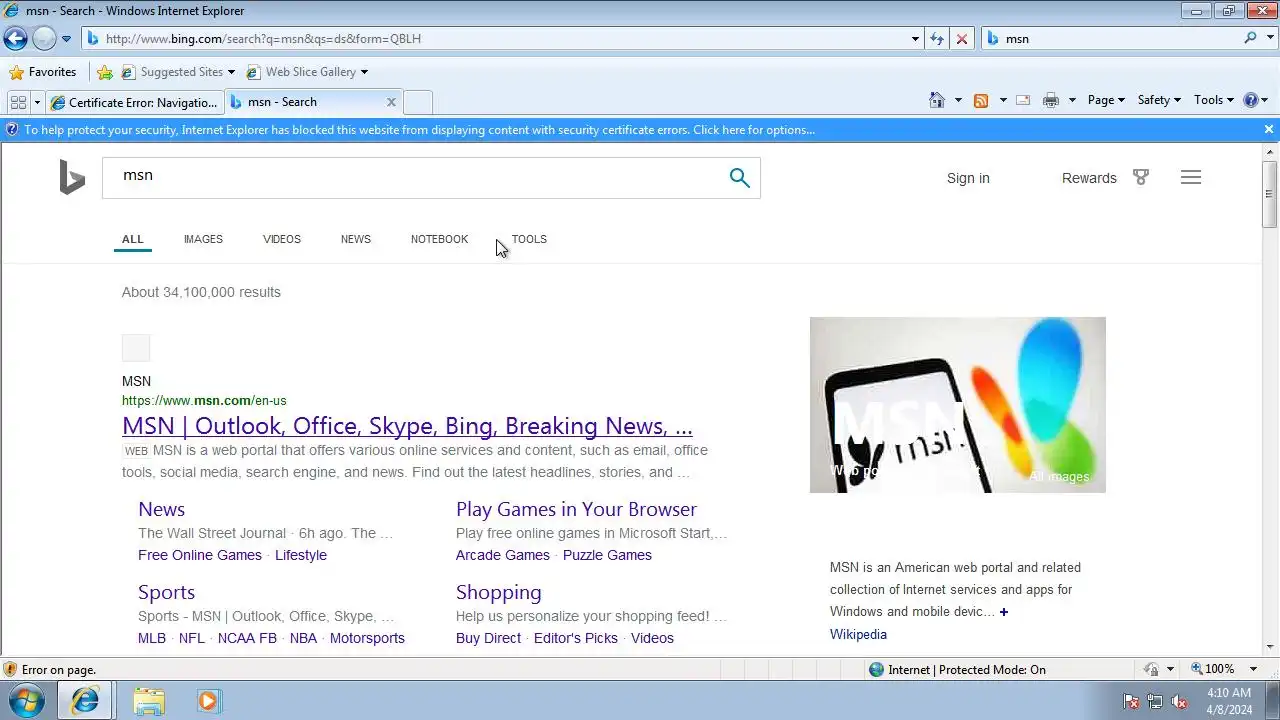
Task: Expand MSN description with plus icon
Action: click(1004, 612)
